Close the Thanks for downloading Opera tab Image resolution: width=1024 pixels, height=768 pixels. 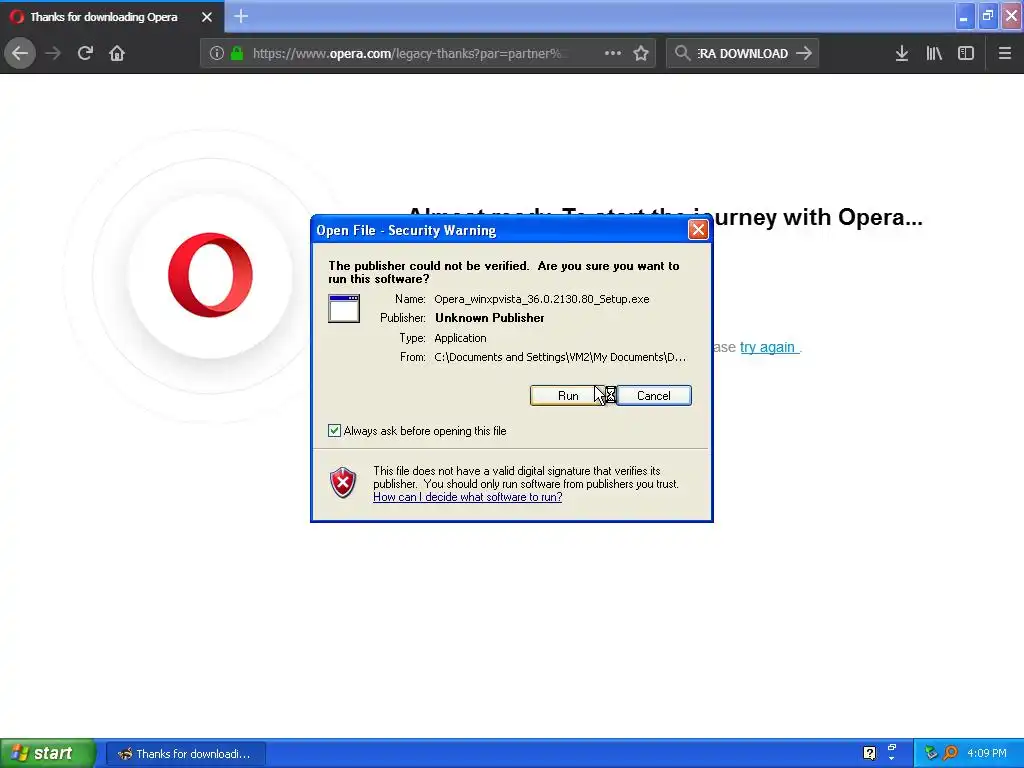point(206,17)
